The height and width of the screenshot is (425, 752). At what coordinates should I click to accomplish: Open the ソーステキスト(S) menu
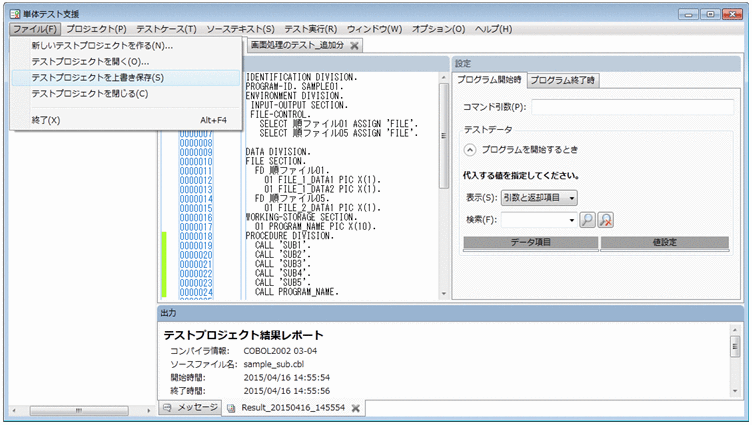241,29
